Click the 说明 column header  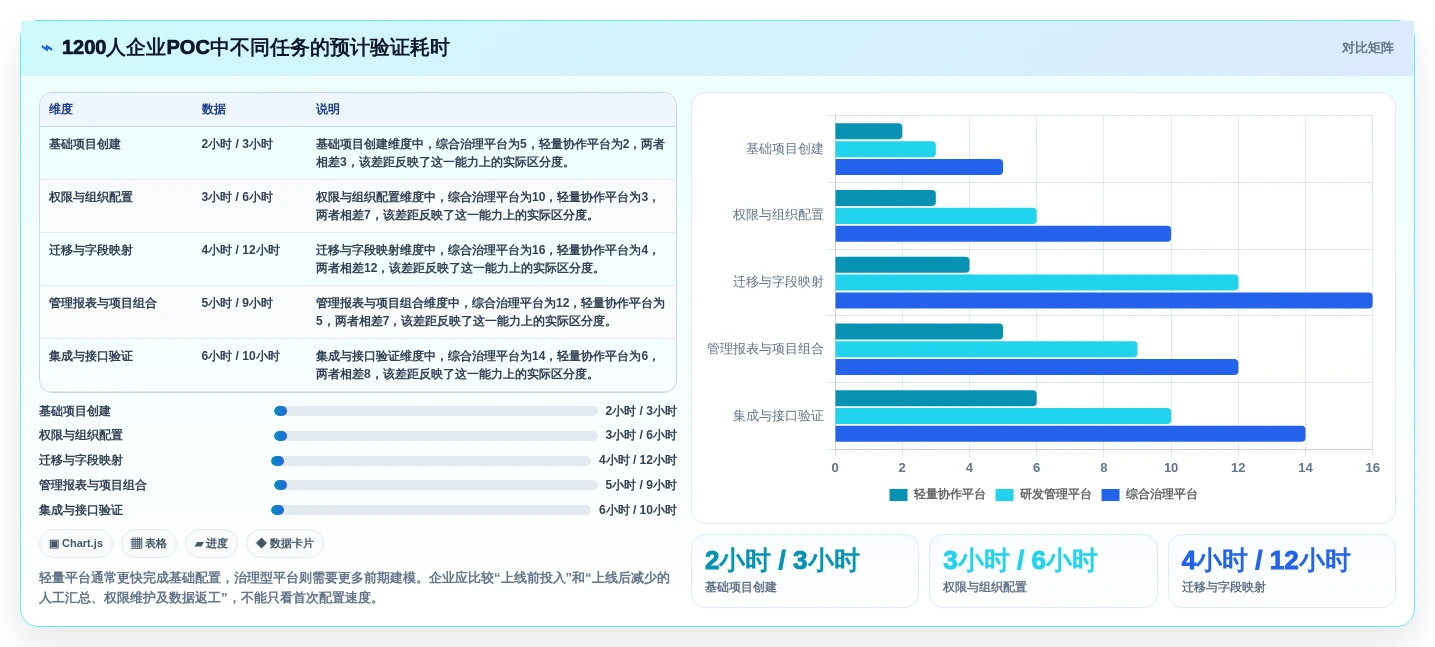coord(328,109)
